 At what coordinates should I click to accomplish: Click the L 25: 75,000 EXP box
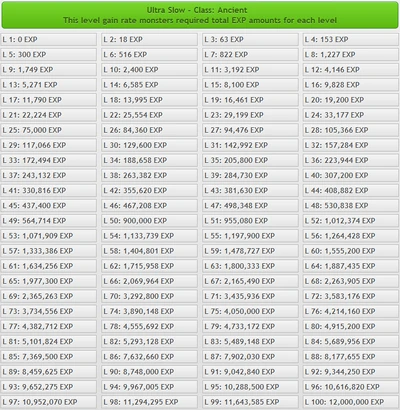(x=49, y=130)
